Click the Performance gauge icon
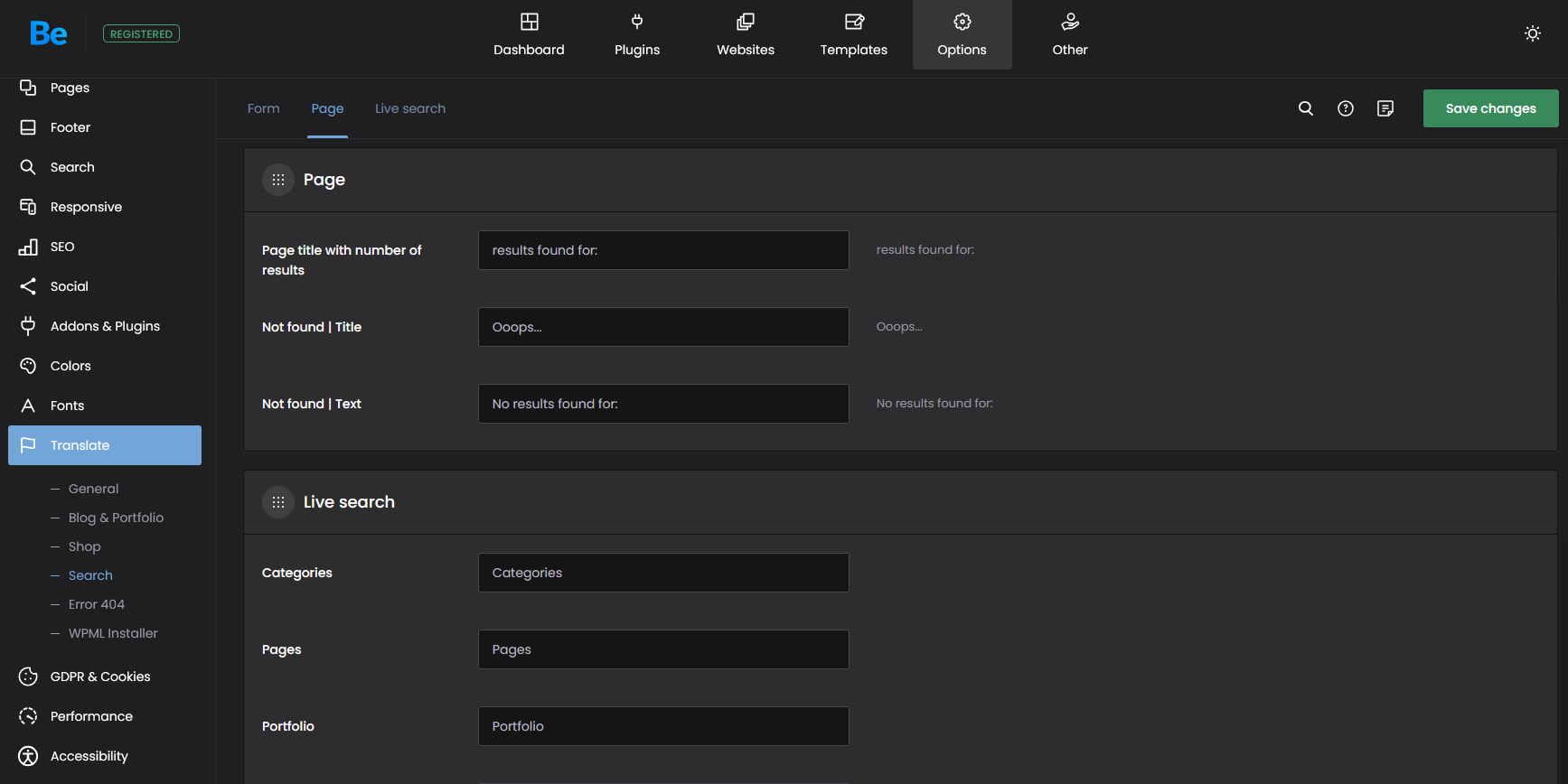 pyautogui.click(x=28, y=716)
